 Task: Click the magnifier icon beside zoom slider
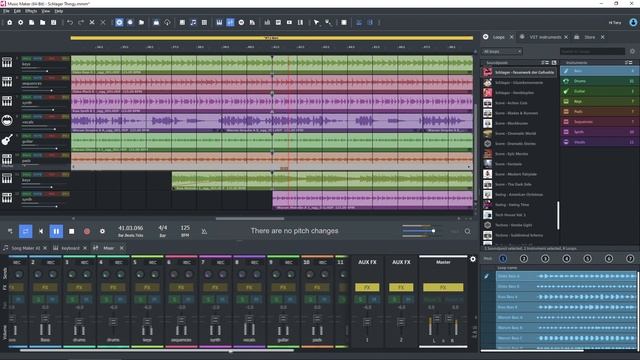pos(467,231)
